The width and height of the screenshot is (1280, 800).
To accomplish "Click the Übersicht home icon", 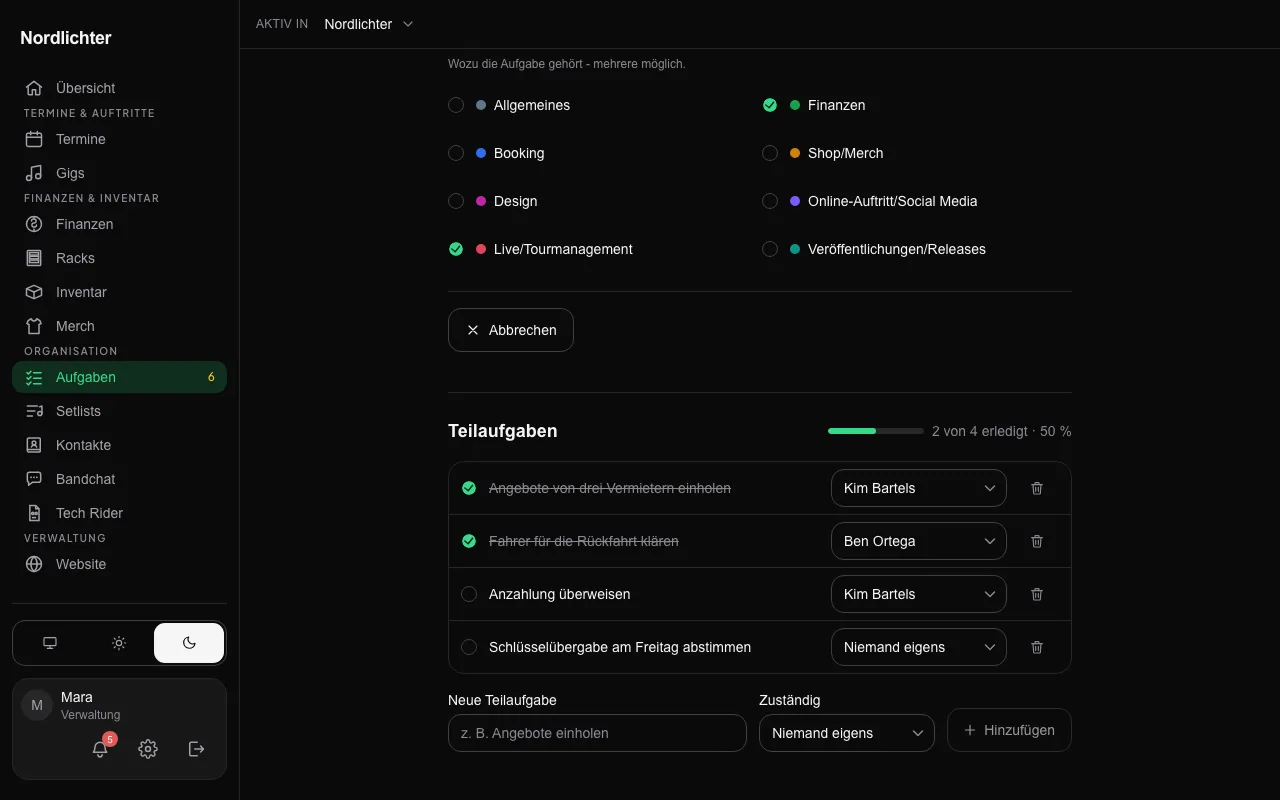I will [34, 88].
